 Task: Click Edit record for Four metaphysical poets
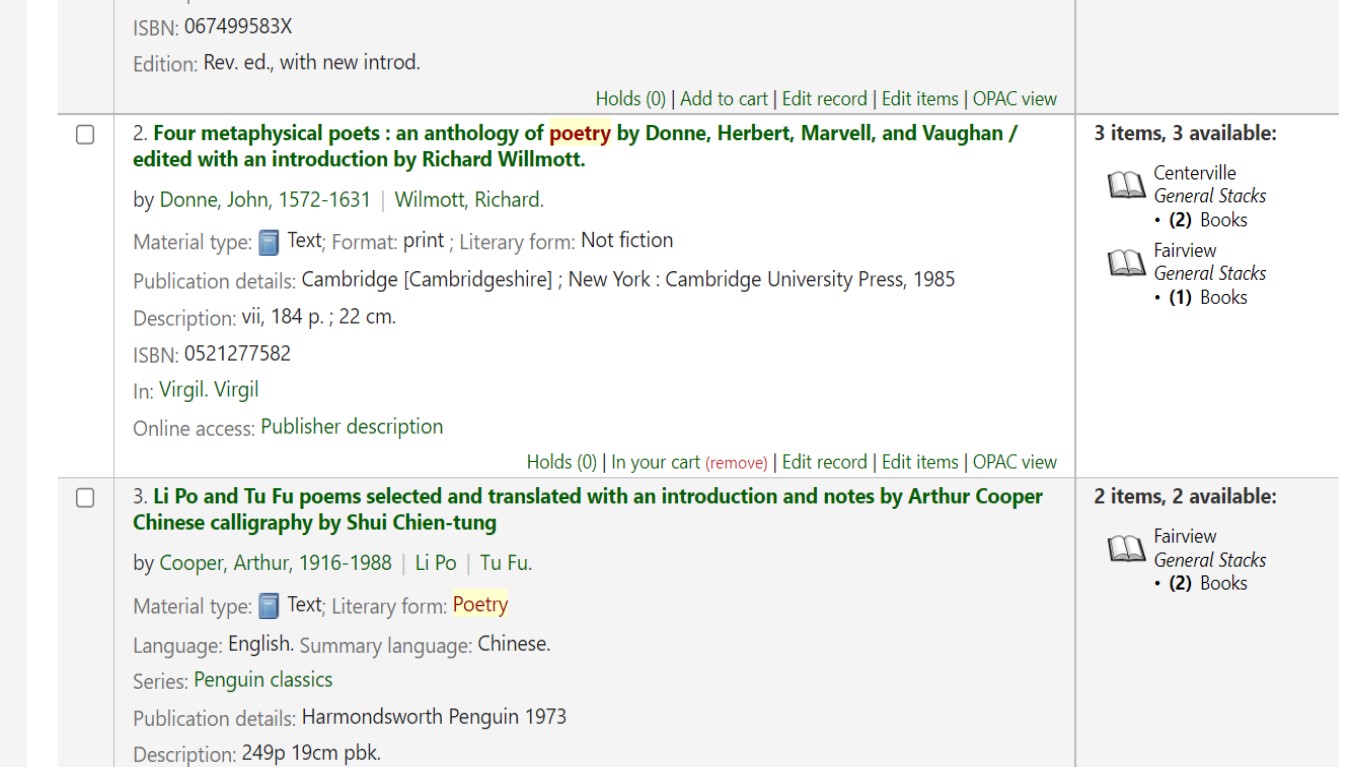pyautogui.click(x=824, y=462)
